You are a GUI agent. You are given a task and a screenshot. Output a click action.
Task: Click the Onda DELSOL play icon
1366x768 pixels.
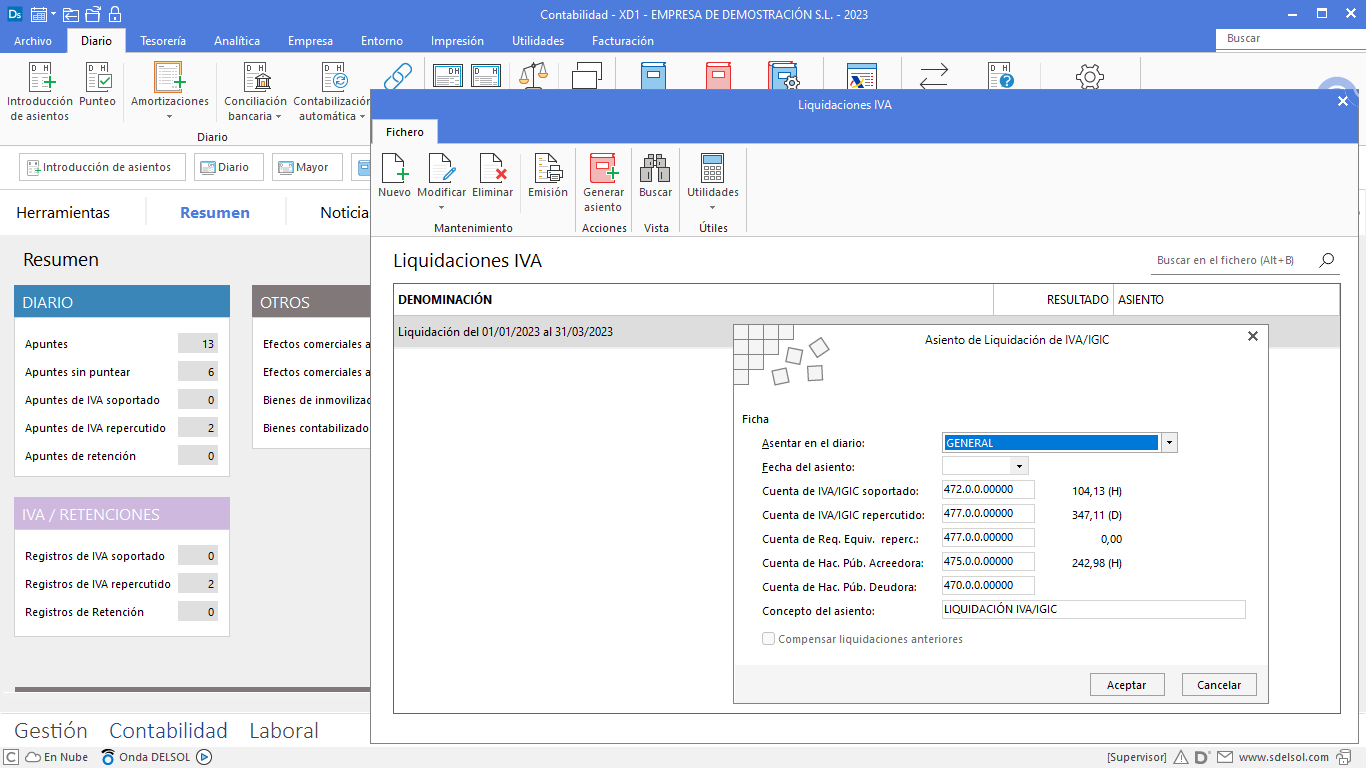click(x=204, y=757)
